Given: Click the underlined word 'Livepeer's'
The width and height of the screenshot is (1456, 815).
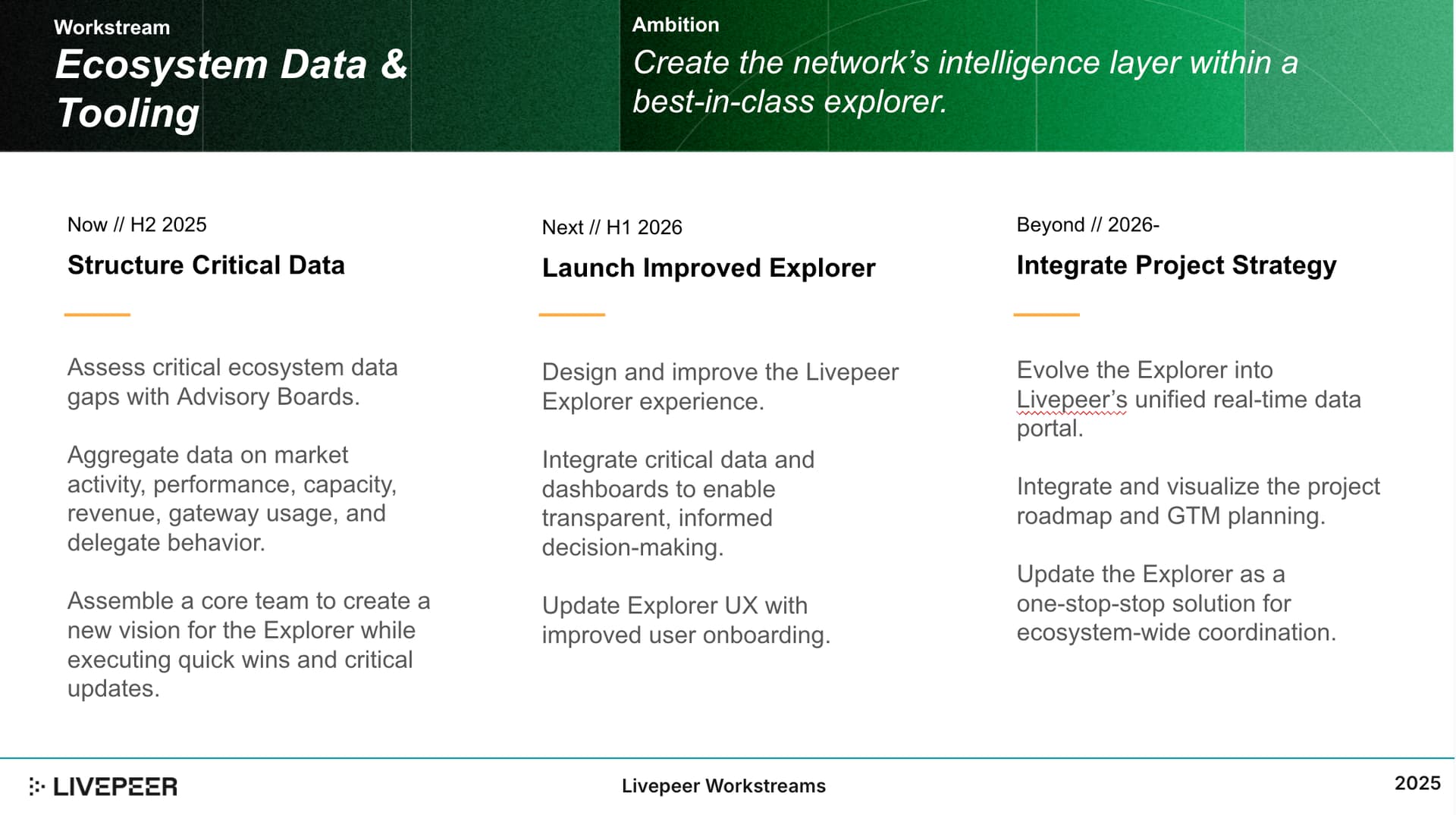Looking at the screenshot, I should 1071,400.
